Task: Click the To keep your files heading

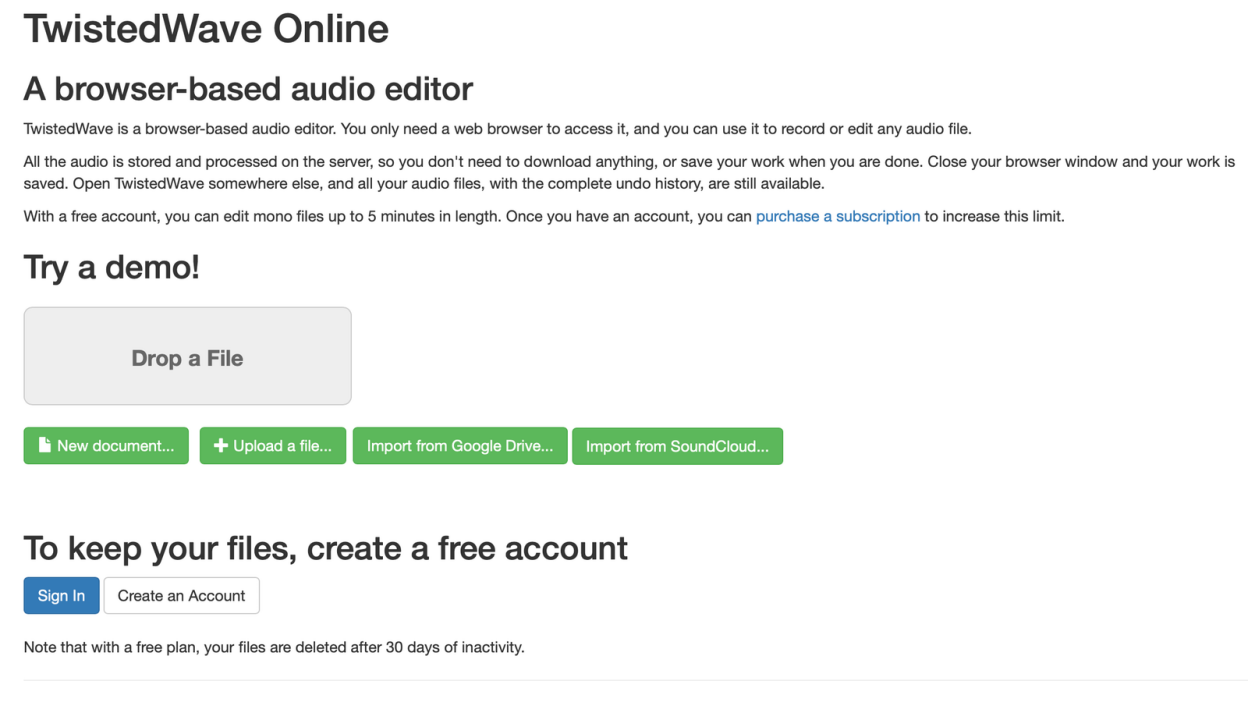Action: (325, 548)
